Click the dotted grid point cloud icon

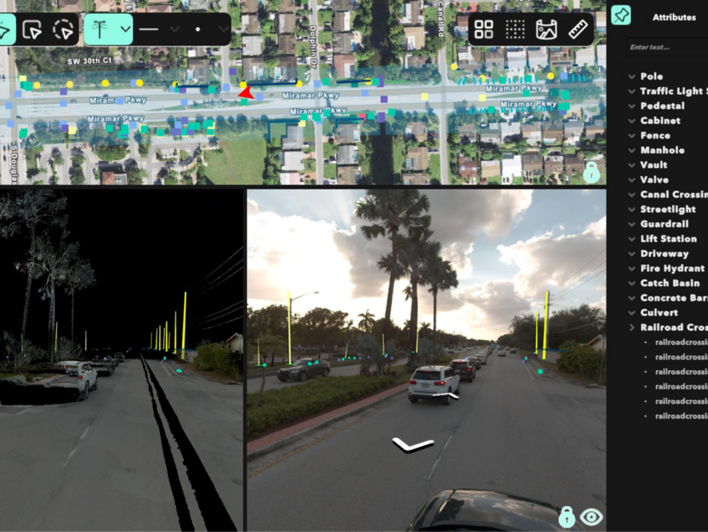515,30
